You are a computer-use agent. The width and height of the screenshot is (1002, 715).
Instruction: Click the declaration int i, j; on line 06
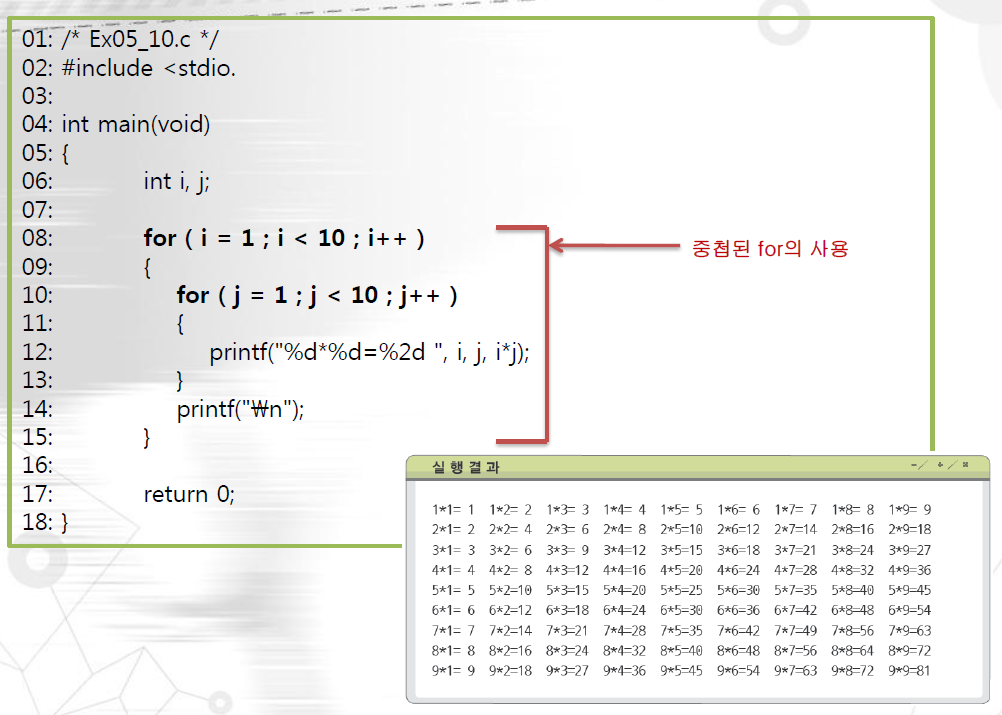click(x=176, y=181)
